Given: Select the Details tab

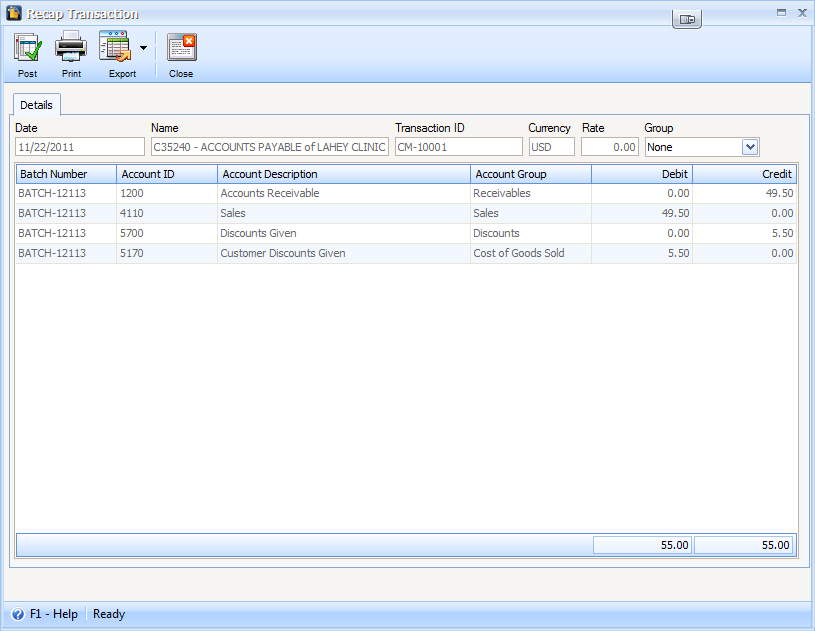Looking at the screenshot, I should tap(36, 105).
